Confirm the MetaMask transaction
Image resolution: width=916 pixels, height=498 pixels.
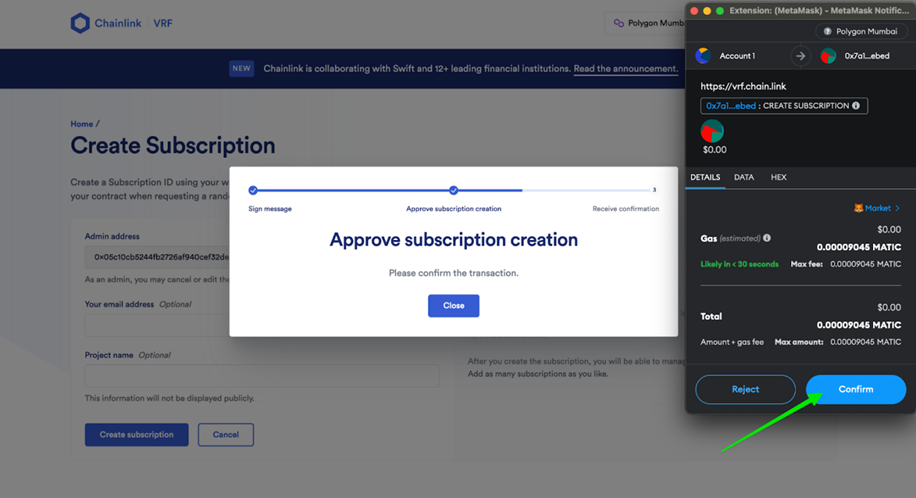[856, 389]
